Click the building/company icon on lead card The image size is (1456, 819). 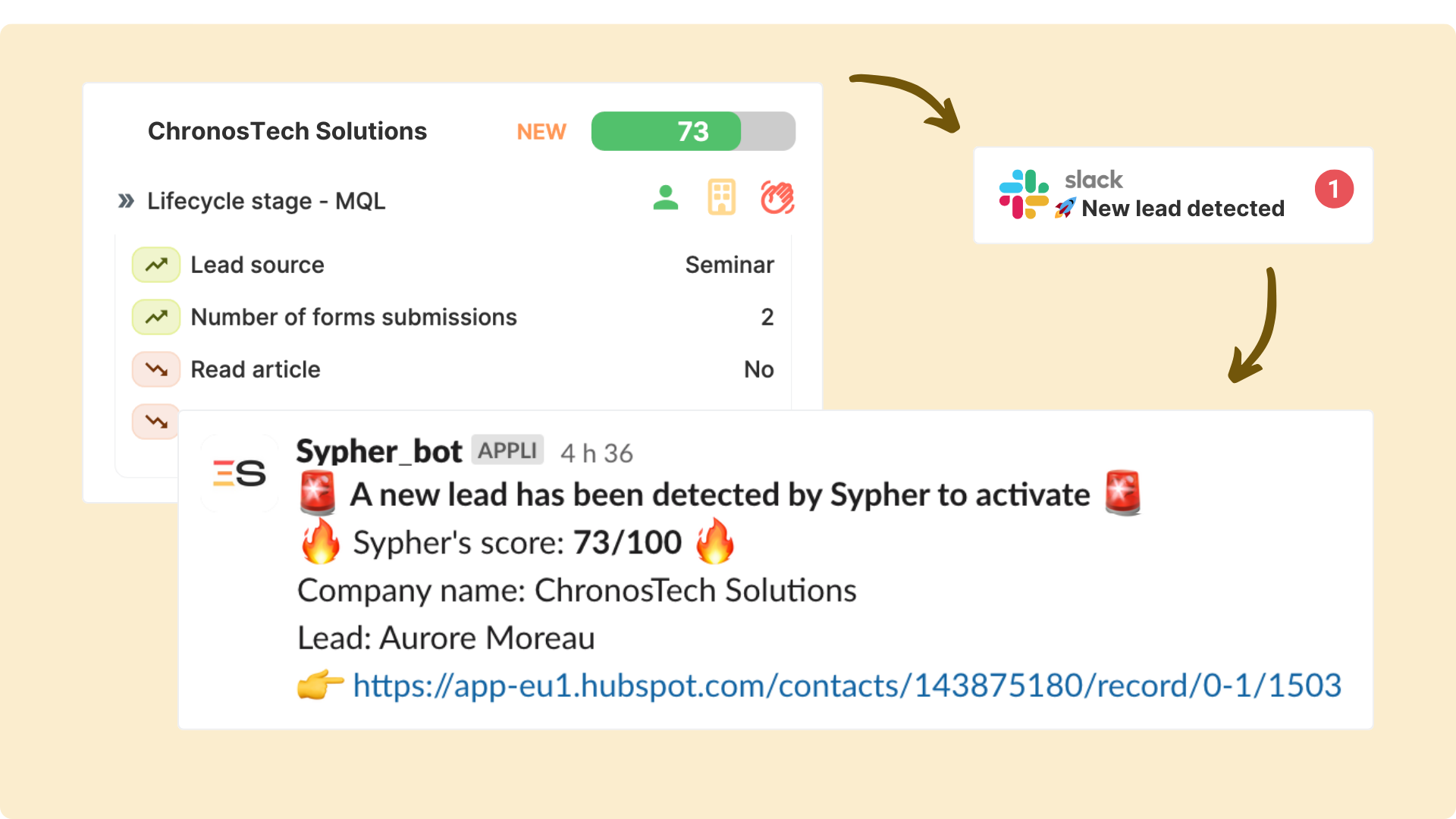[x=718, y=198]
